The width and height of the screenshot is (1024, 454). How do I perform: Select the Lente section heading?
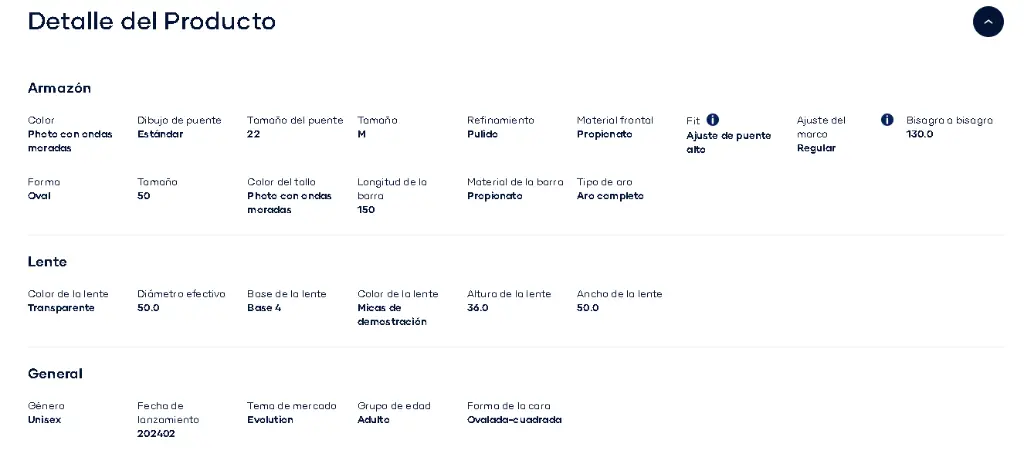click(47, 261)
